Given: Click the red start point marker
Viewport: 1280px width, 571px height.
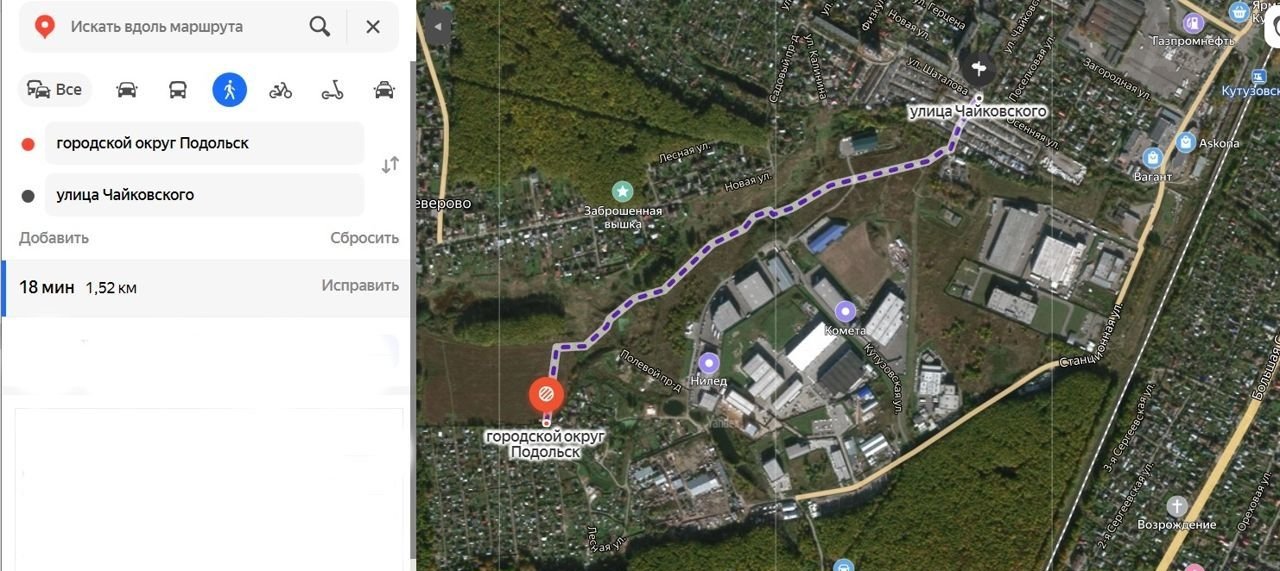Looking at the screenshot, I should [546, 397].
